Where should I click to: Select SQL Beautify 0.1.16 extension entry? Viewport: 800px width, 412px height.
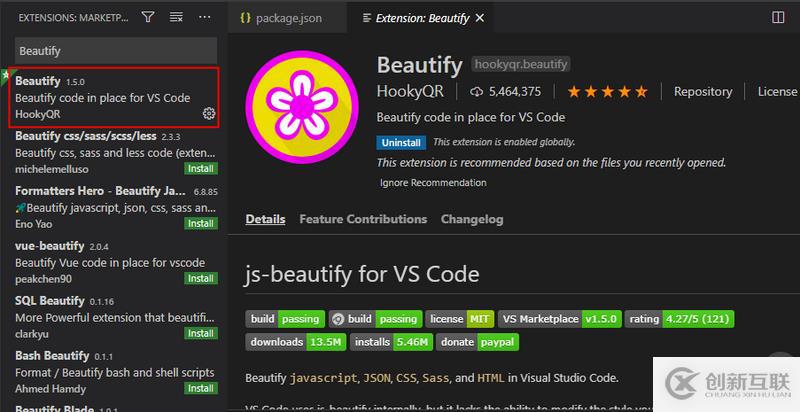click(114, 317)
